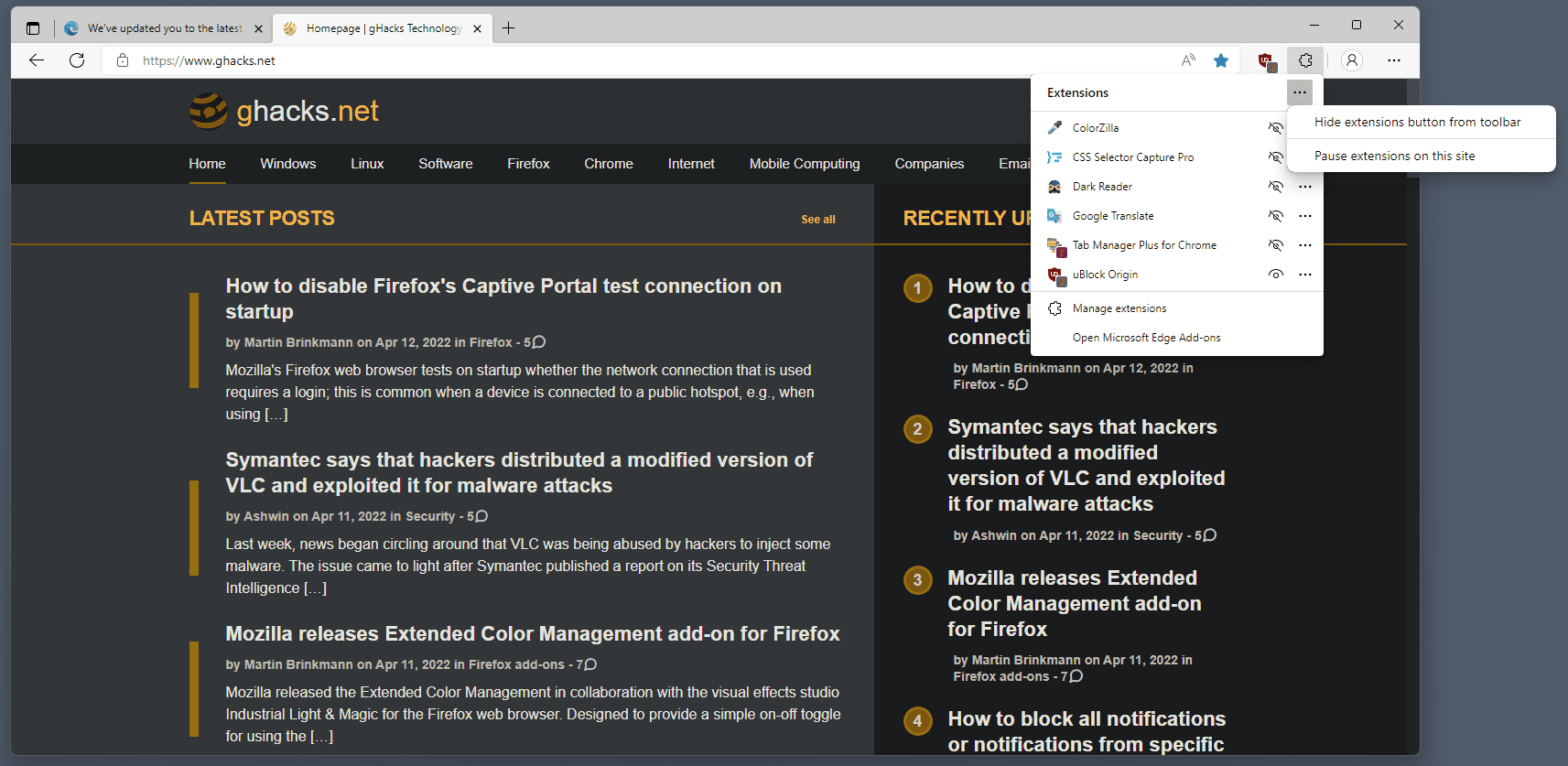Toggle the eye icon for Dark Reader

(x=1275, y=187)
